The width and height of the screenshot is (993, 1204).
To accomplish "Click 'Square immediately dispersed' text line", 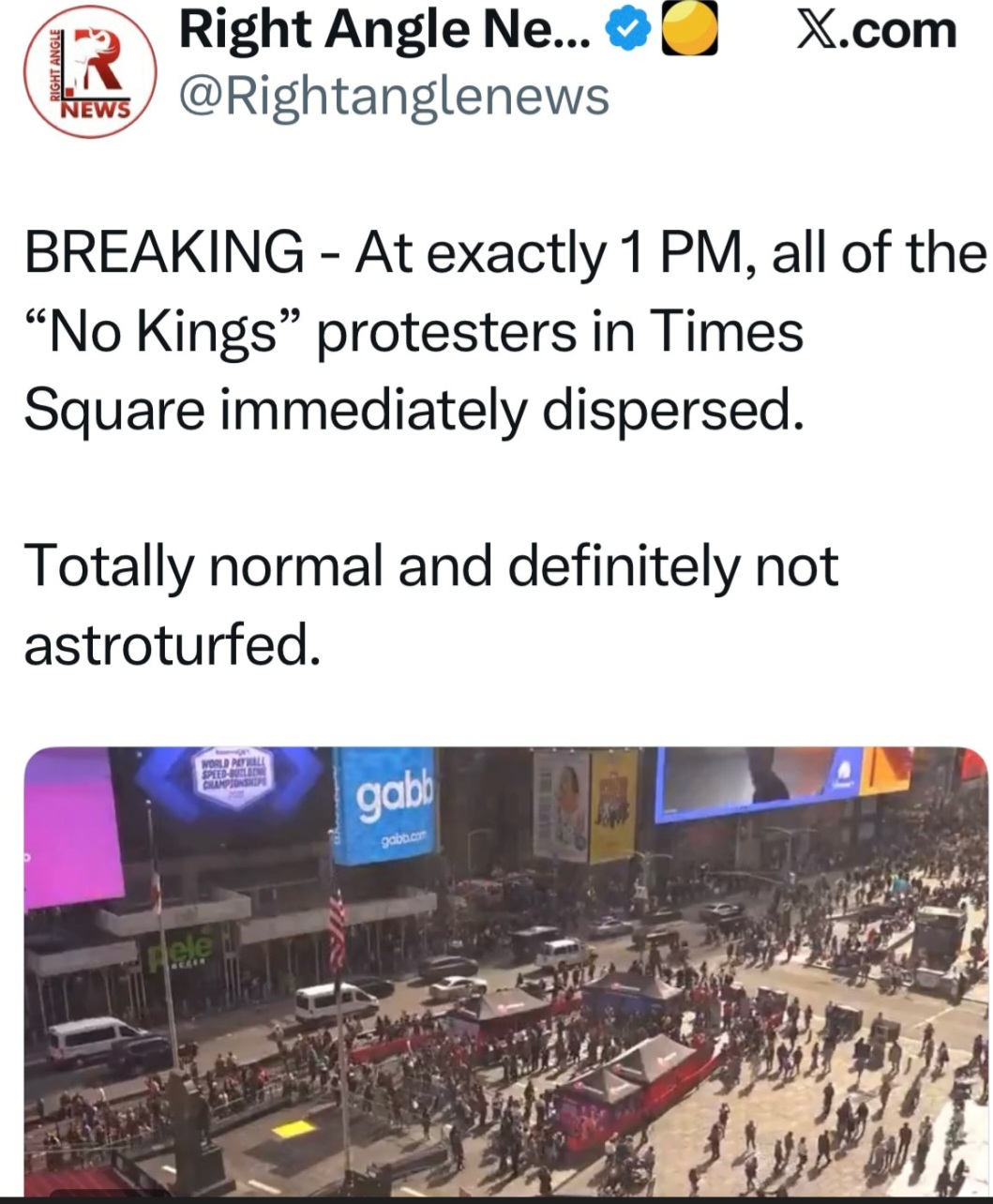I will [x=413, y=410].
